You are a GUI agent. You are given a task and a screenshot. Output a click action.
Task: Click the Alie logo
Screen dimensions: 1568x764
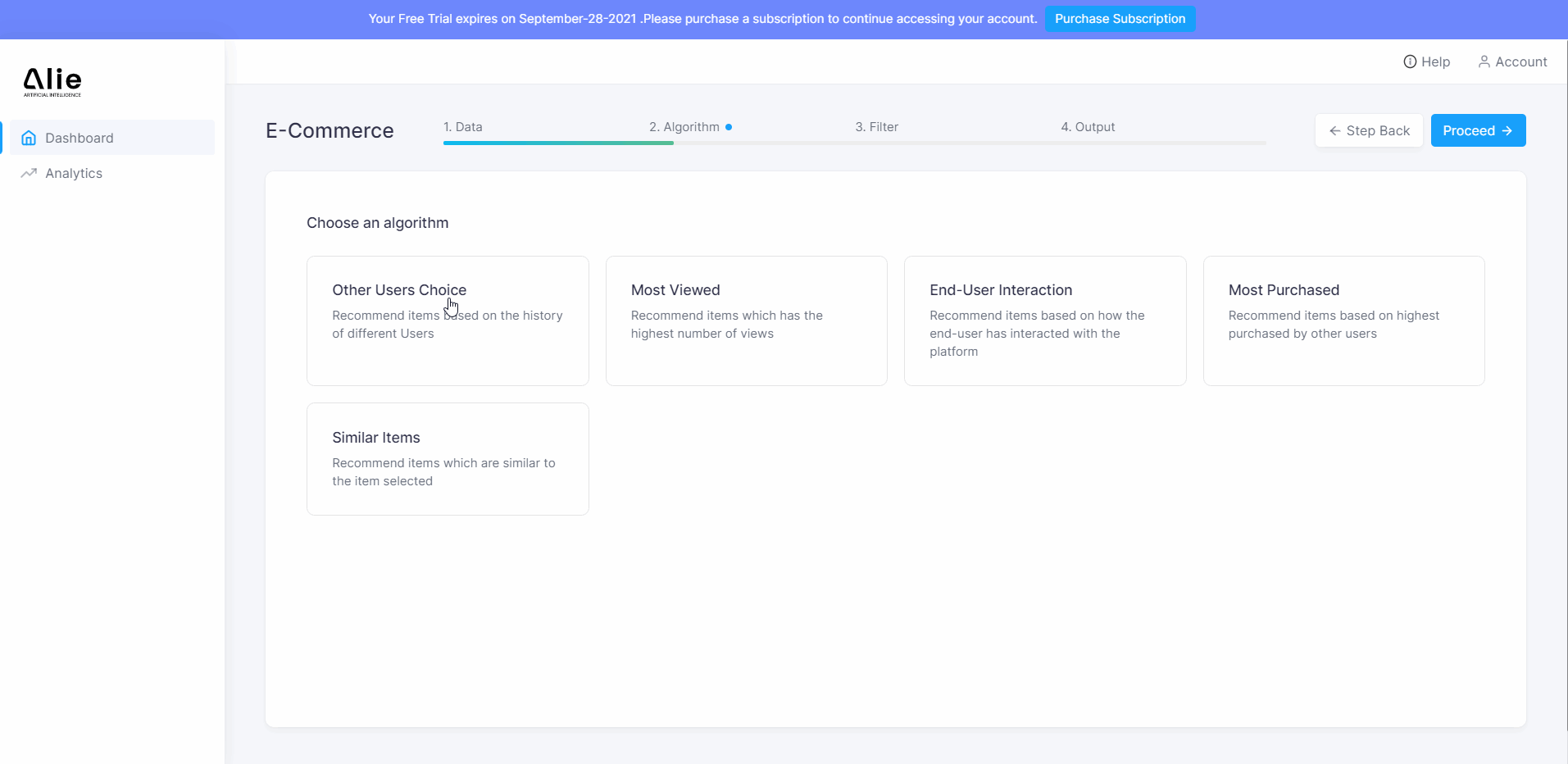click(x=52, y=81)
